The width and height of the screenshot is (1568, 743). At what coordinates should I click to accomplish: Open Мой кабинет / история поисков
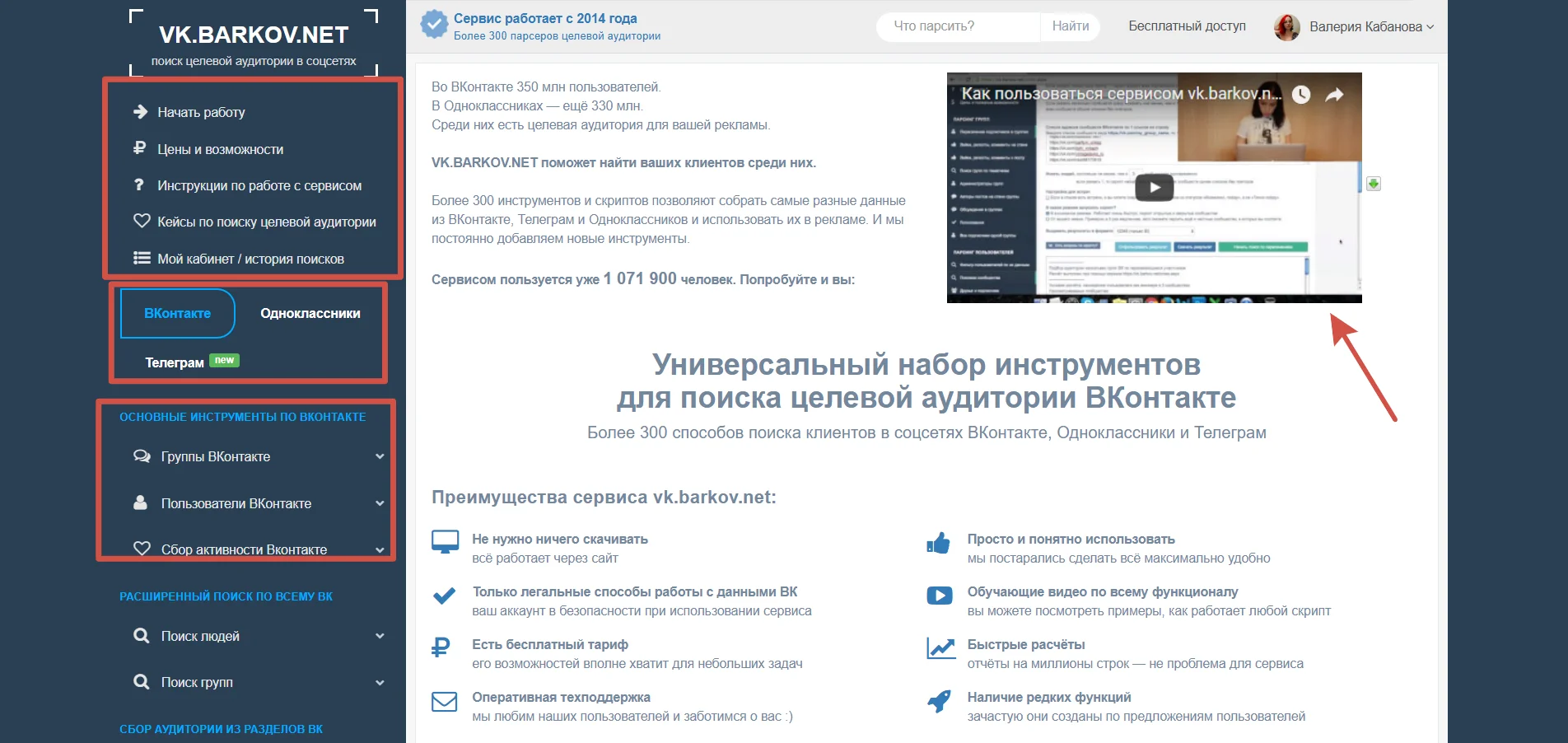[252, 259]
